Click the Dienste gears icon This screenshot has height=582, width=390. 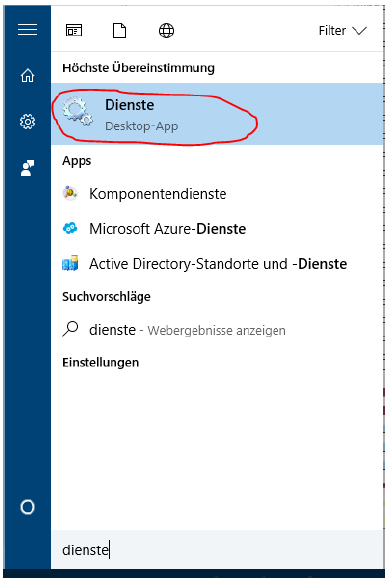click(x=78, y=111)
